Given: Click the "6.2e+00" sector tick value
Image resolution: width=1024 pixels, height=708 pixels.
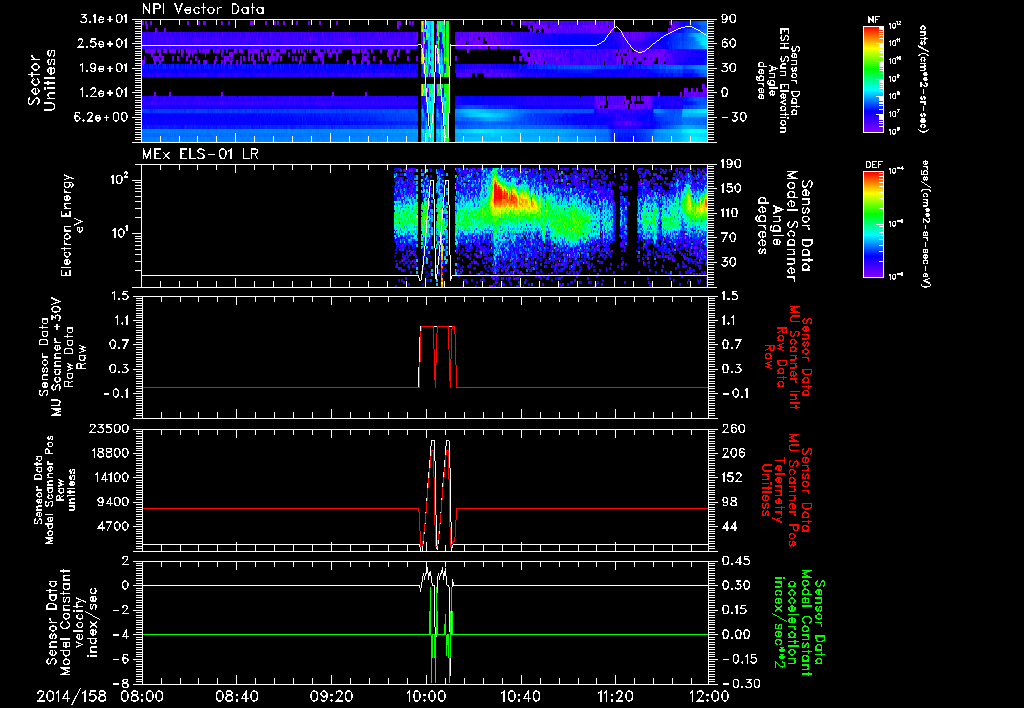Looking at the screenshot, I should 100,118.
